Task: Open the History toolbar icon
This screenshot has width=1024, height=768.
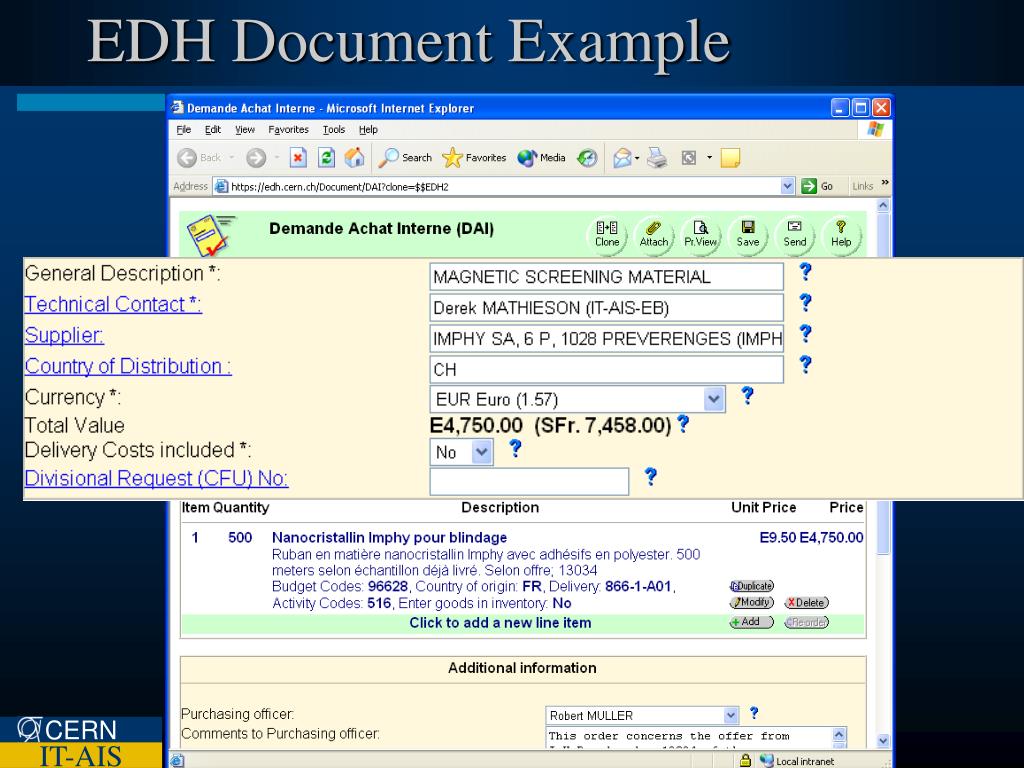Action: (587, 157)
